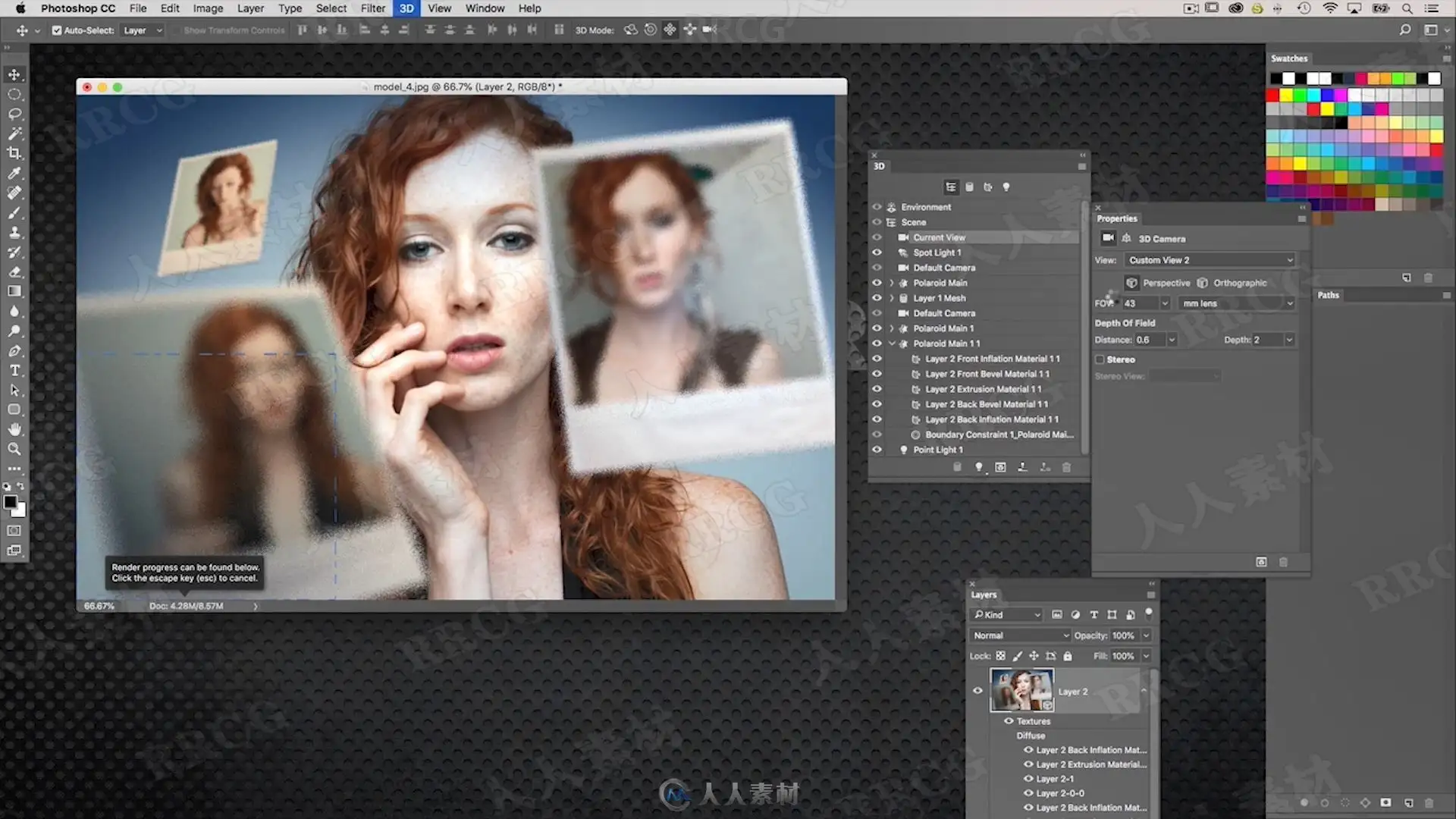
Task: Filter 3D panel by lights
Action: [1006, 187]
